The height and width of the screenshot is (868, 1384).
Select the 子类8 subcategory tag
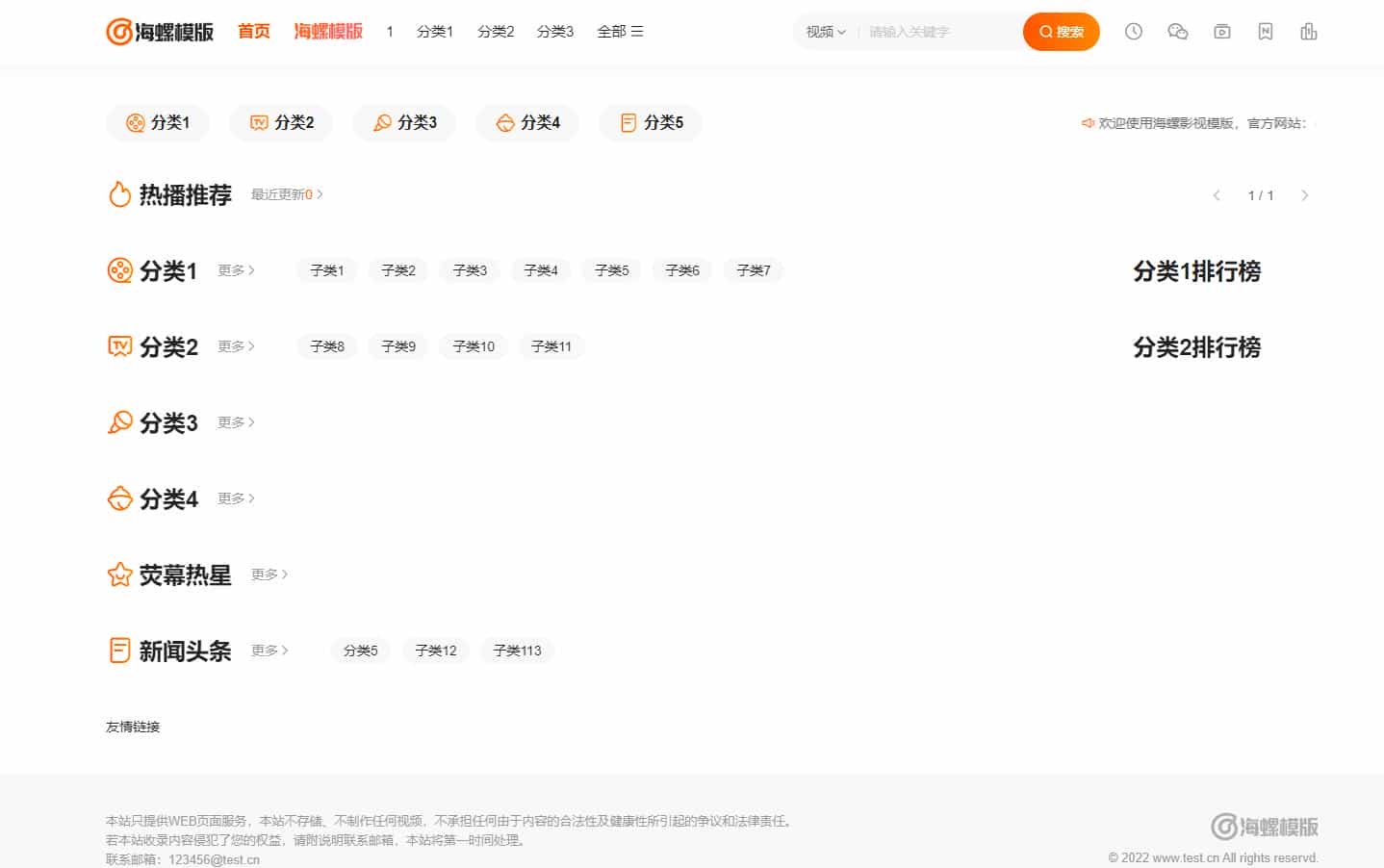pyautogui.click(x=327, y=346)
